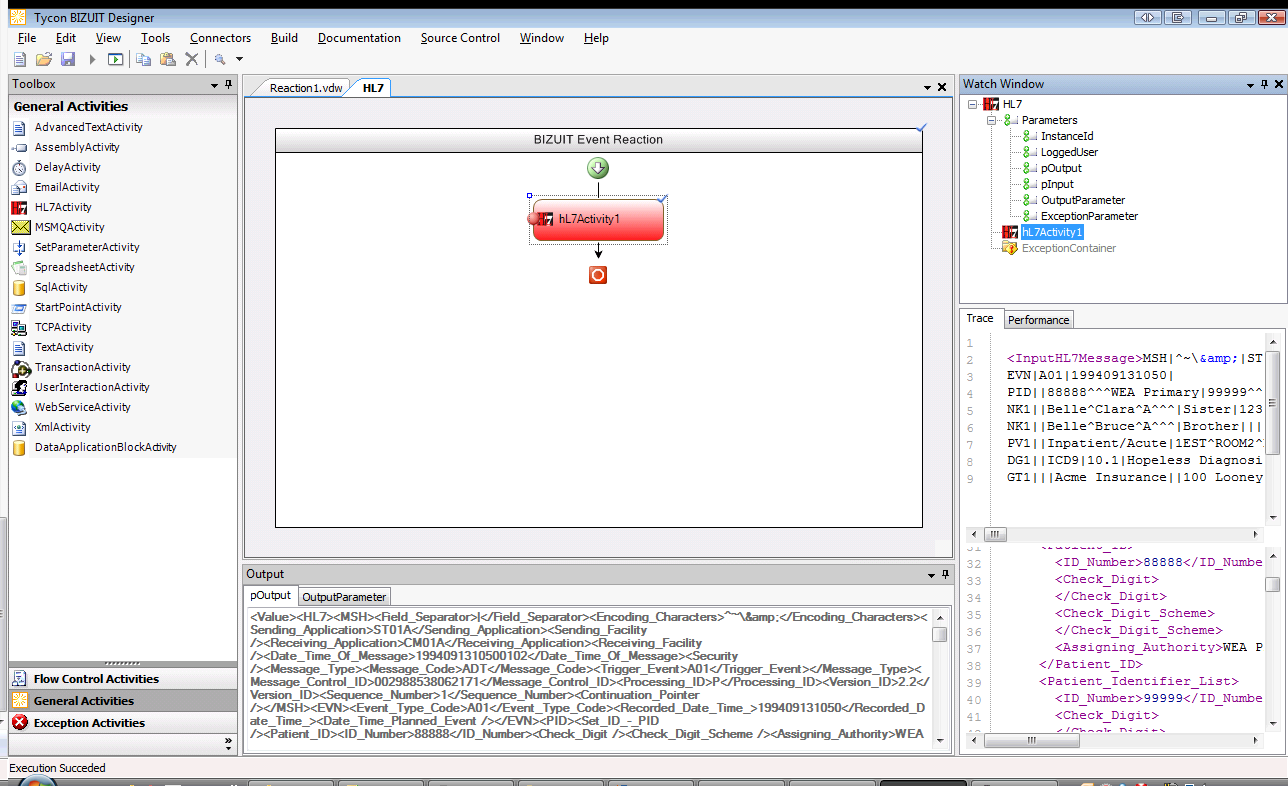Image resolution: width=1288 pixels, height=786 pixels.
Task: Toggle the Output panel auto-hide pin
Action: [945, 574]
